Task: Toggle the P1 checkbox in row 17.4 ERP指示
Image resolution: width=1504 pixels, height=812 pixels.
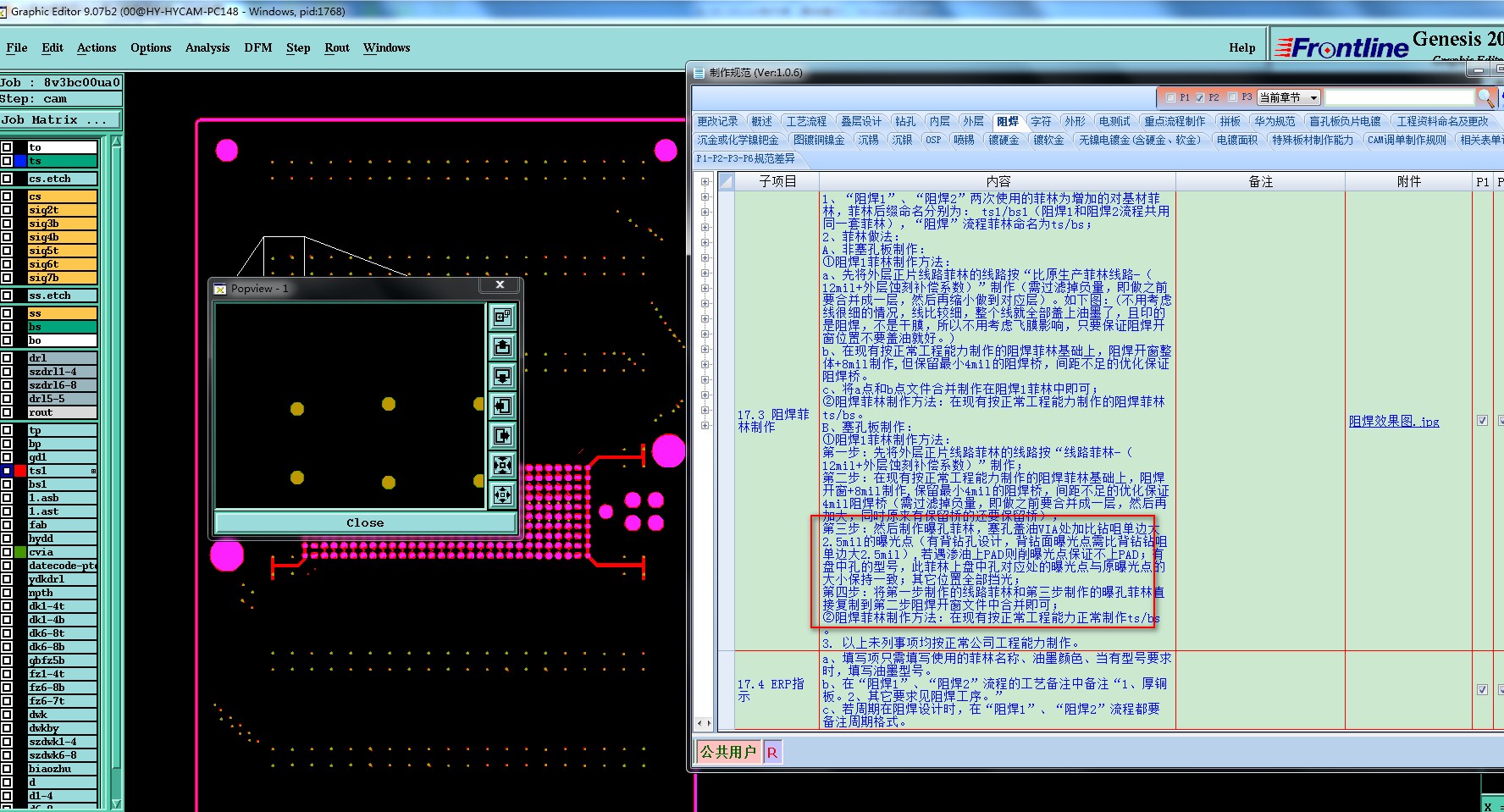Action: coord(1482,690)
